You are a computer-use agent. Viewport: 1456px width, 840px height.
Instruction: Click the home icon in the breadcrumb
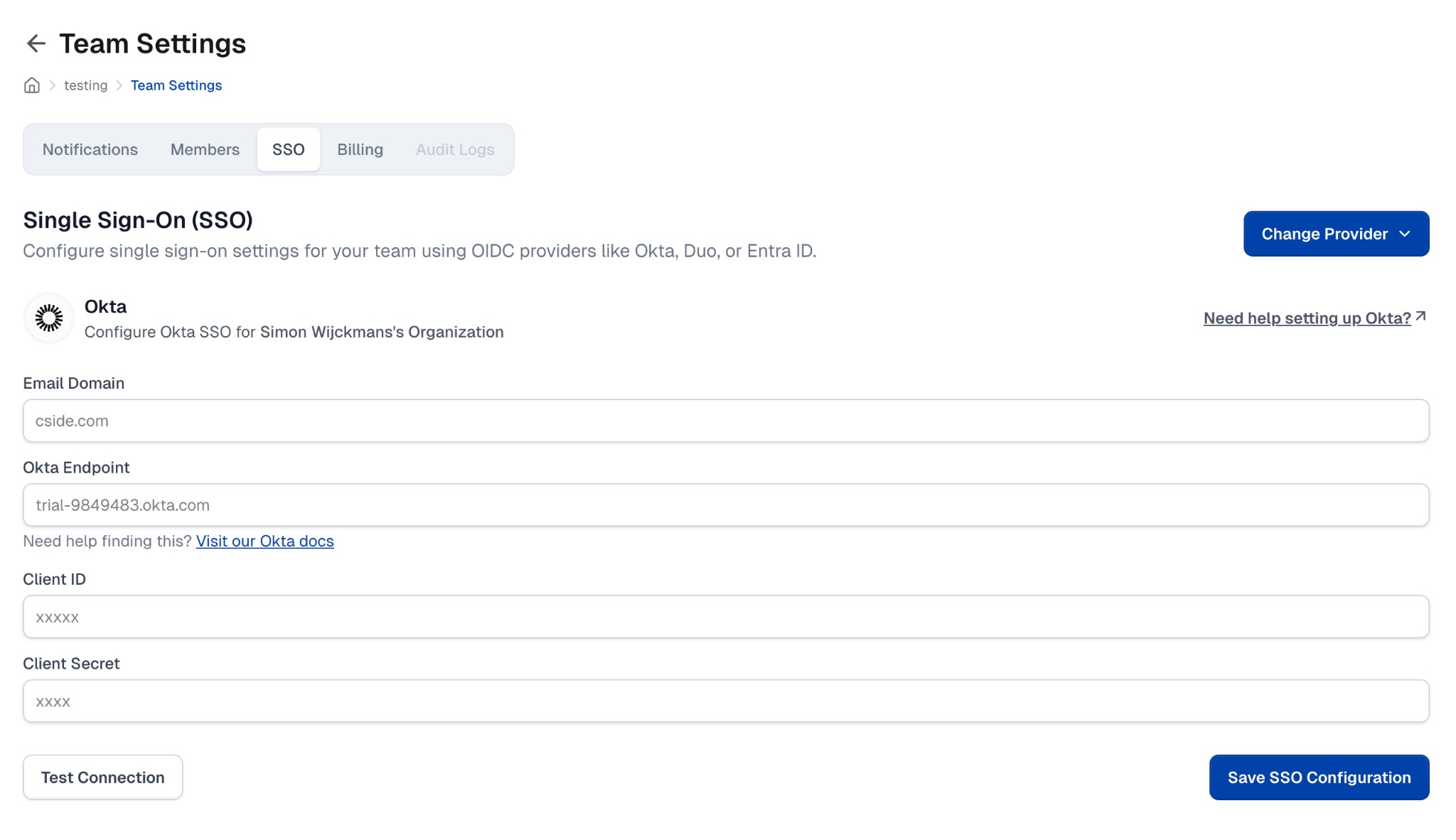(31, 85)
